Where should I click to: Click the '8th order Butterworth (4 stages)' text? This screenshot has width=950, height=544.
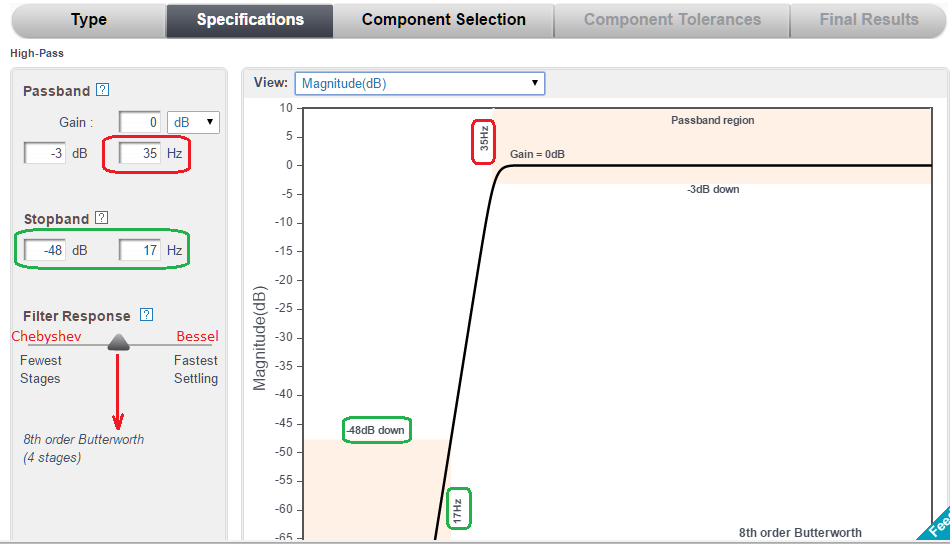click(x=84, y=448)
